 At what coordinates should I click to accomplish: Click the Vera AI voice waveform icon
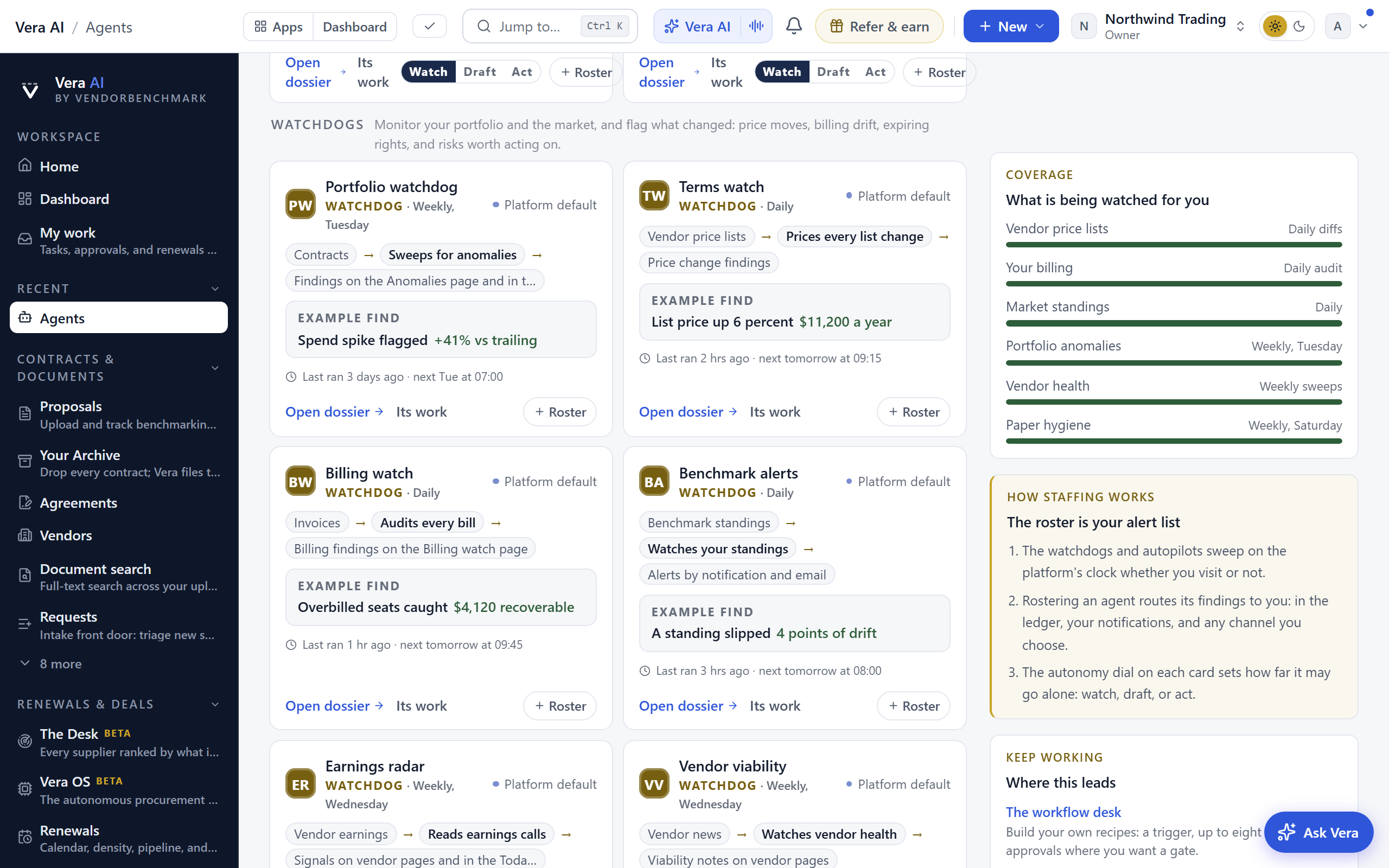756,27
